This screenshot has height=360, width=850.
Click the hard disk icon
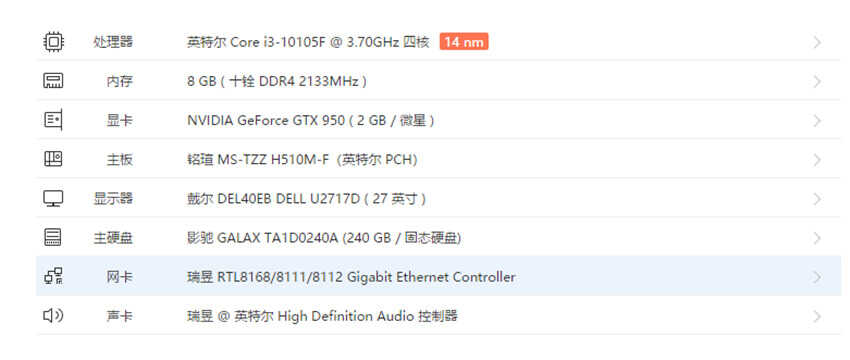[x=53, y=237]
